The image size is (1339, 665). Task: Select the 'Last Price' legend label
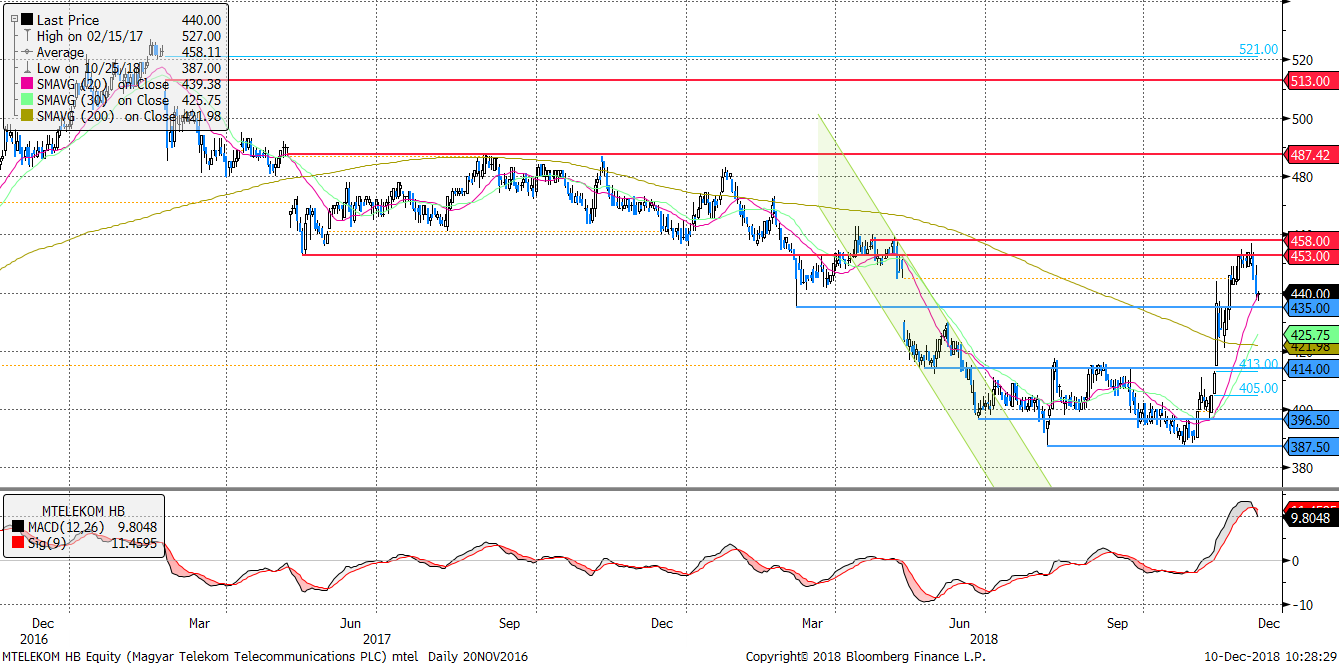pyautogui.click(x=68, y=20)
